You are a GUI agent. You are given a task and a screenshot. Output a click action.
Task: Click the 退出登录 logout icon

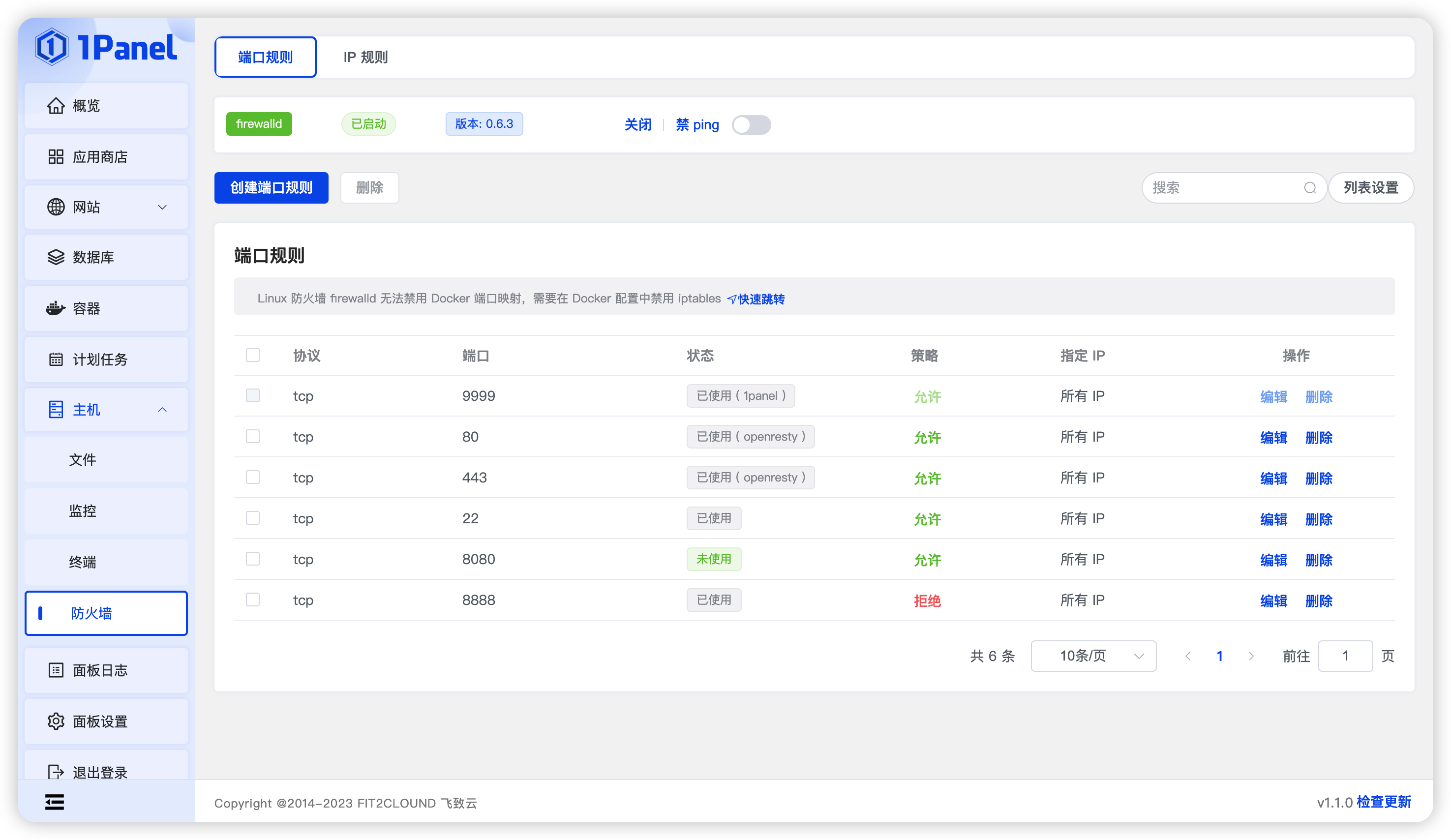(56, 772)
